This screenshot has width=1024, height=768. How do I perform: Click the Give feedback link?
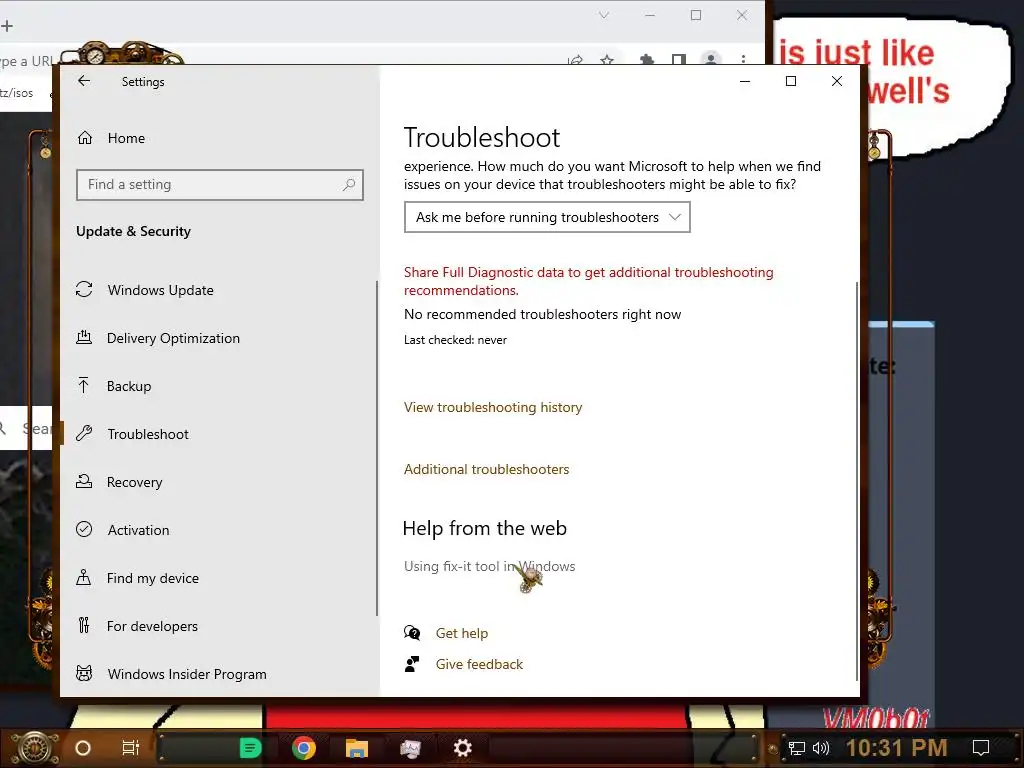pos(479,664)
